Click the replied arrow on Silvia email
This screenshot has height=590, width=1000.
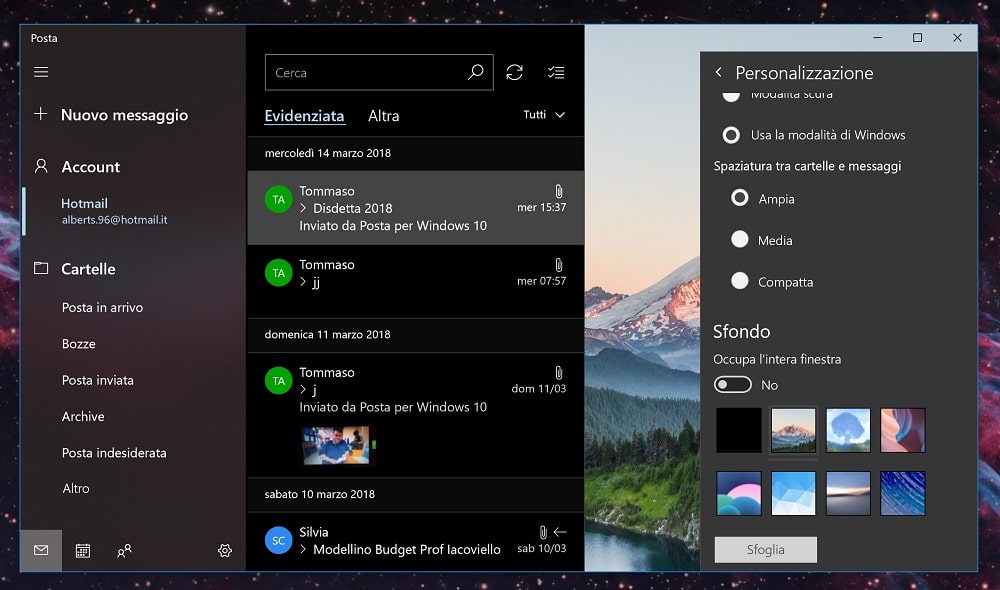[560, 532]
